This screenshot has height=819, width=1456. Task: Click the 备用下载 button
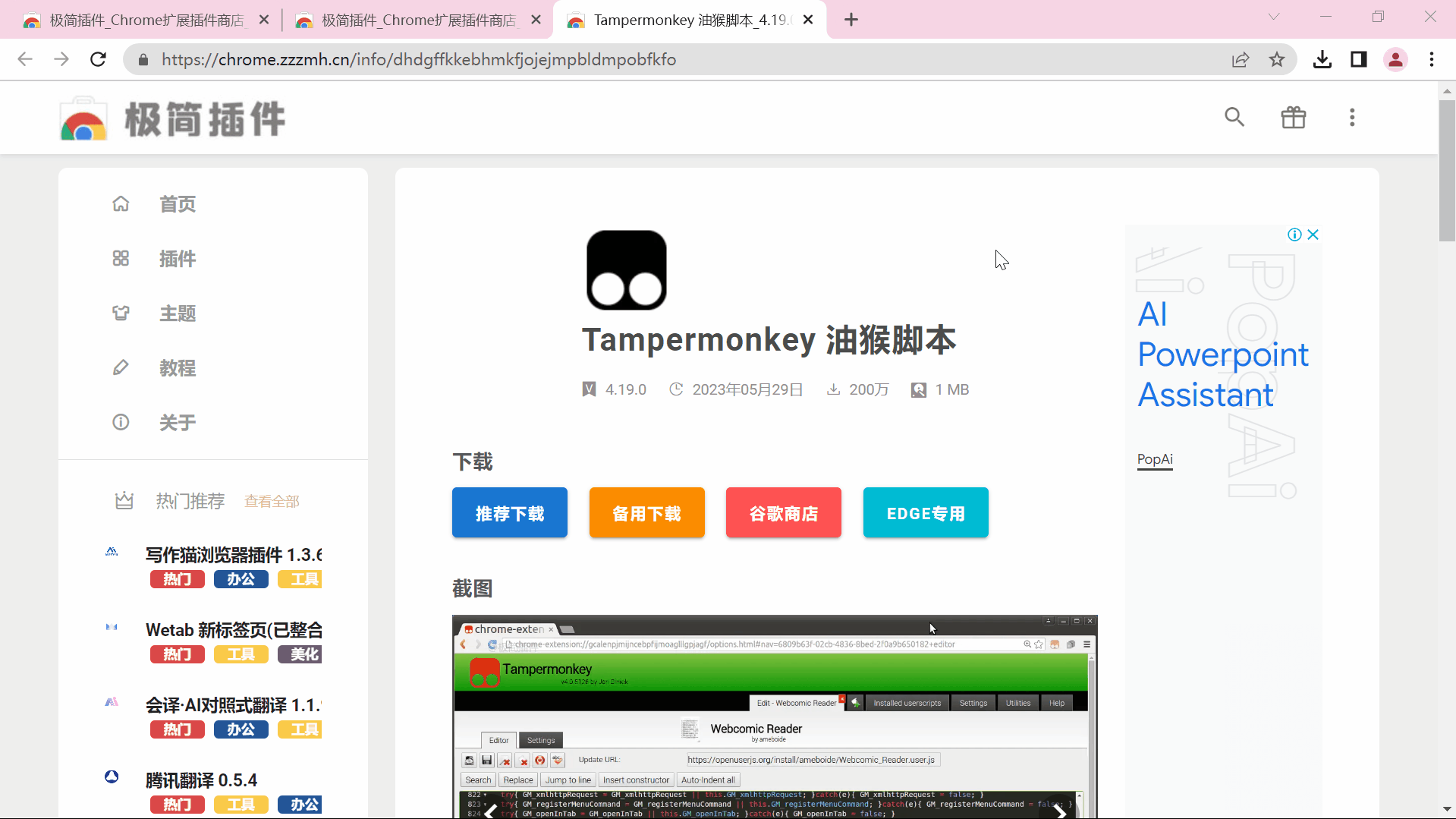(x=647, y=513)
